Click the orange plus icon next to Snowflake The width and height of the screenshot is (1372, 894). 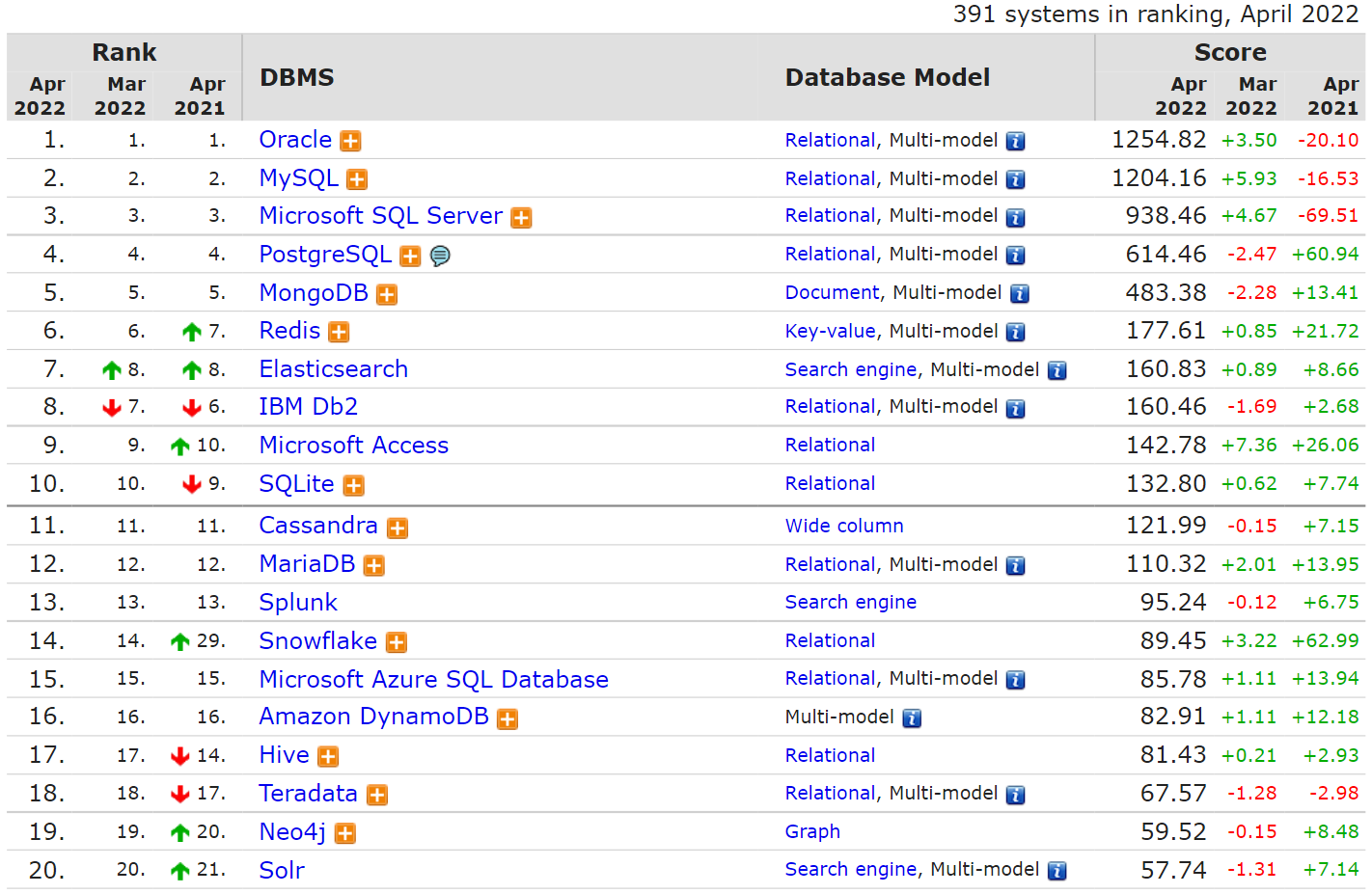tap(397, 643)
